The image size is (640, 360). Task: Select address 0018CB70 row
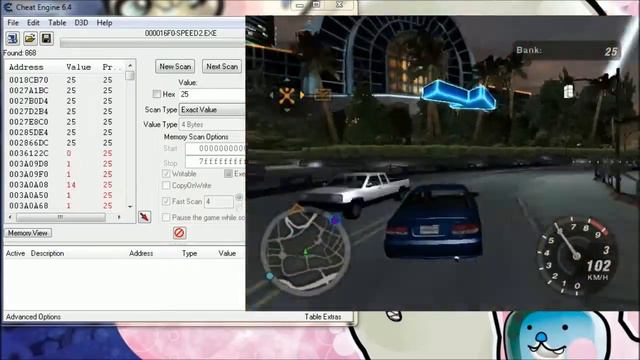(x=65, y=80)
